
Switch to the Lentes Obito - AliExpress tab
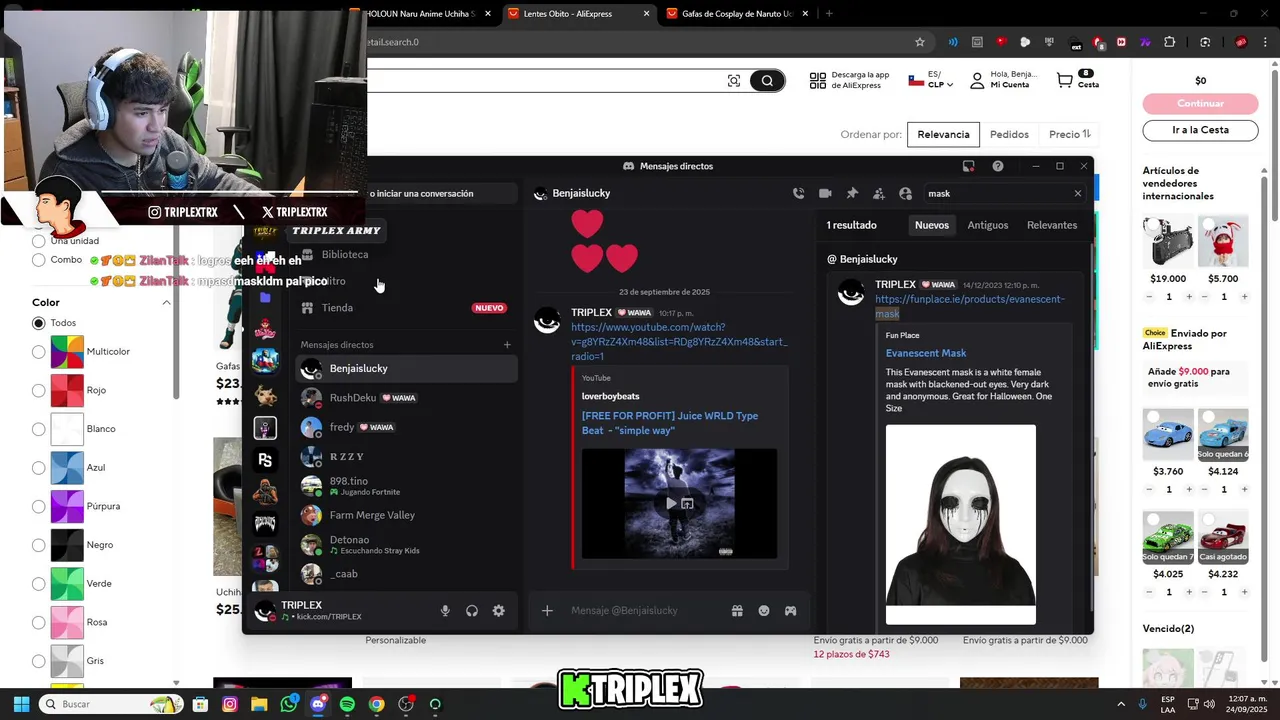[580, 14]
